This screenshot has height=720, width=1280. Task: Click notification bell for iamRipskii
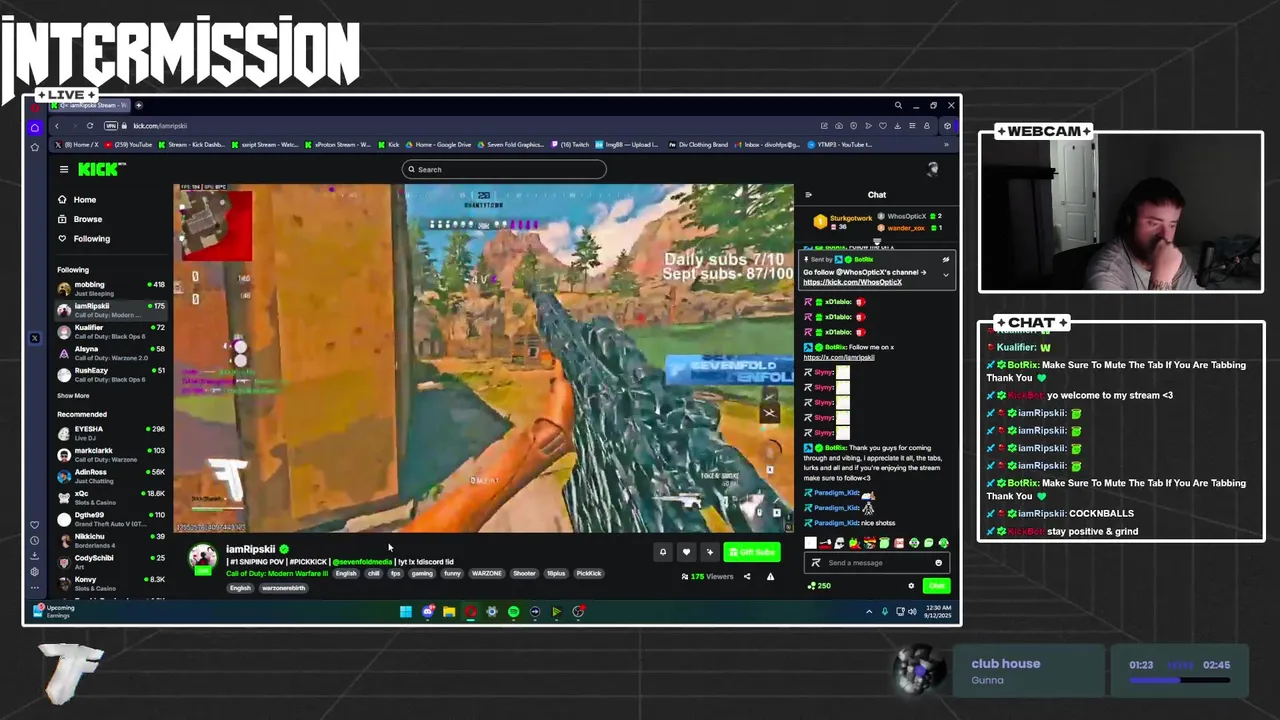[662, 551]
